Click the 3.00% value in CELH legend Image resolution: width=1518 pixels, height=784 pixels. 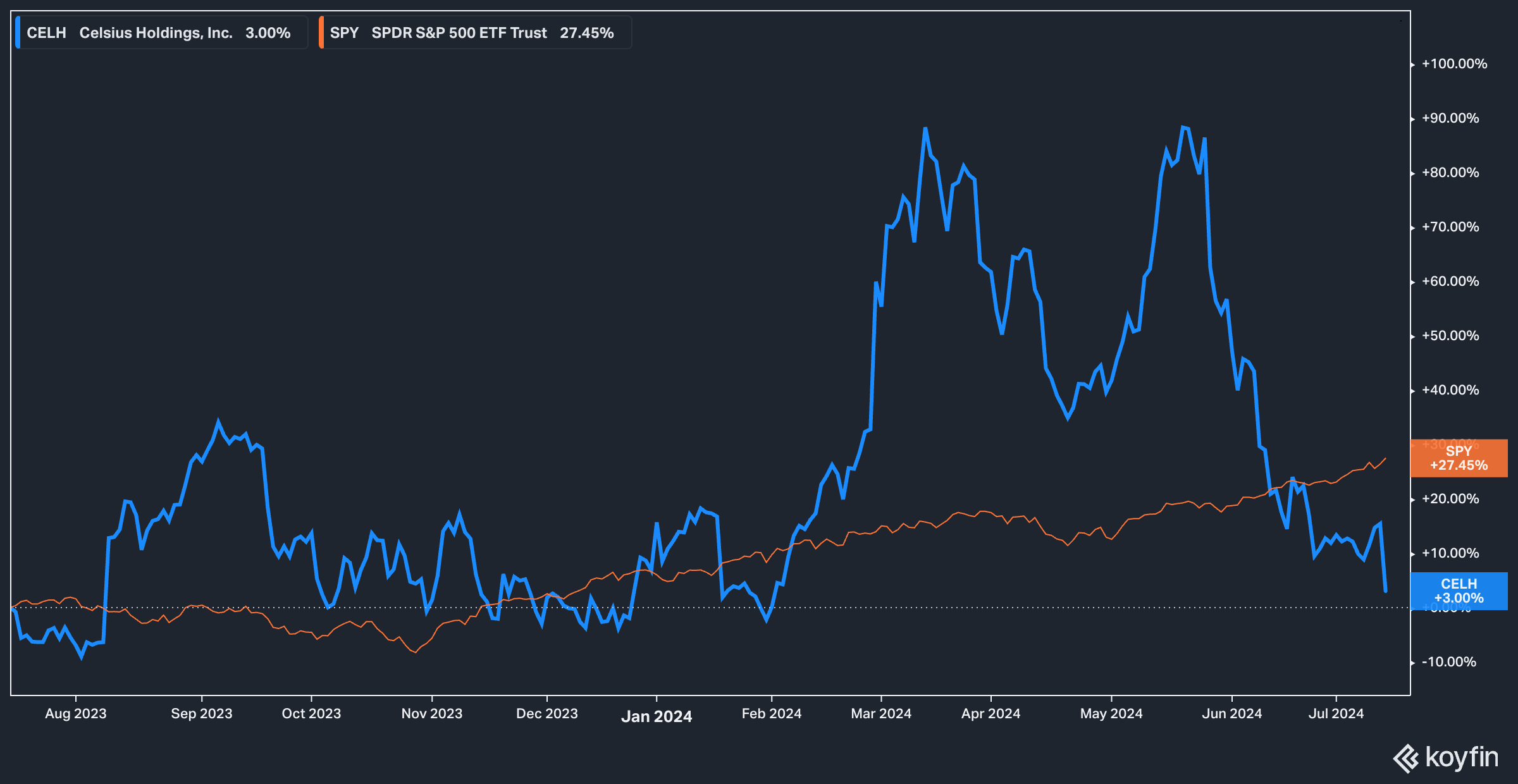point(268,33)
